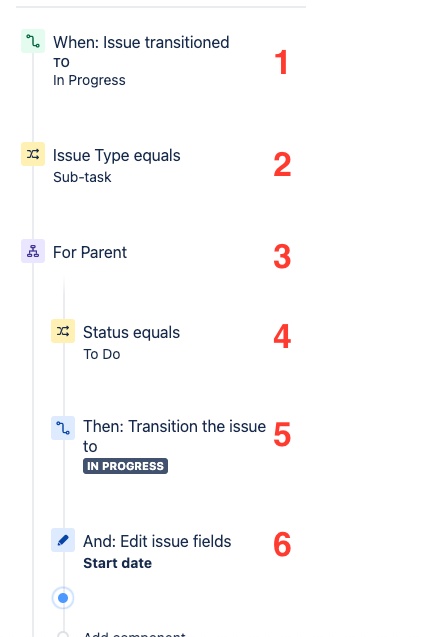
Task: Click the IN PROGRESS status badge
Action: [x=125, y=466]
